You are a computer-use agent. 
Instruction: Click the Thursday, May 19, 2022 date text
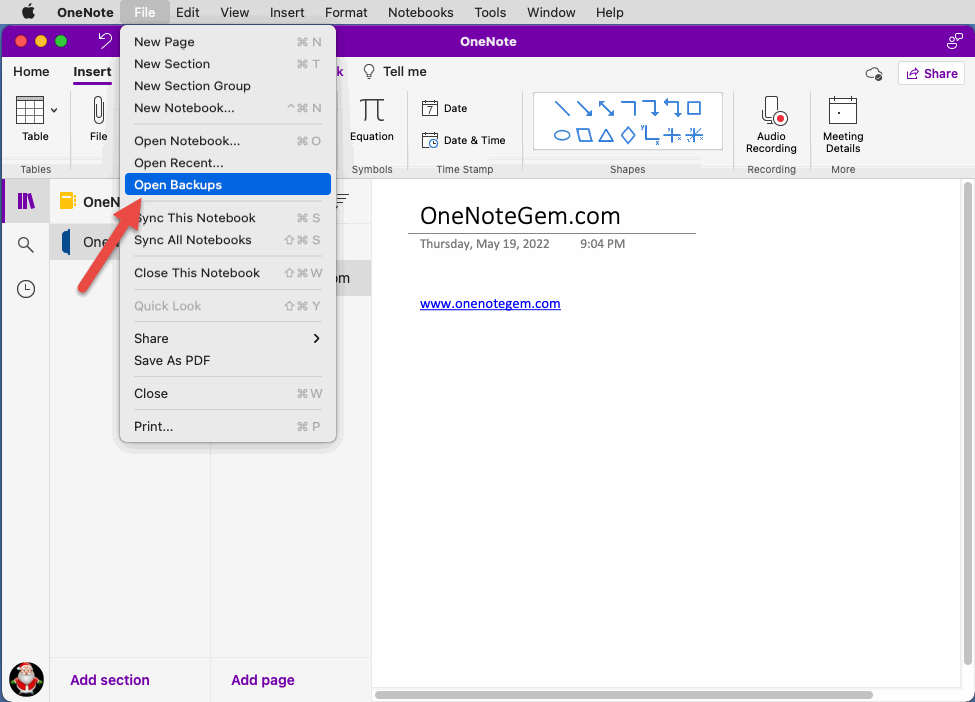484,244
